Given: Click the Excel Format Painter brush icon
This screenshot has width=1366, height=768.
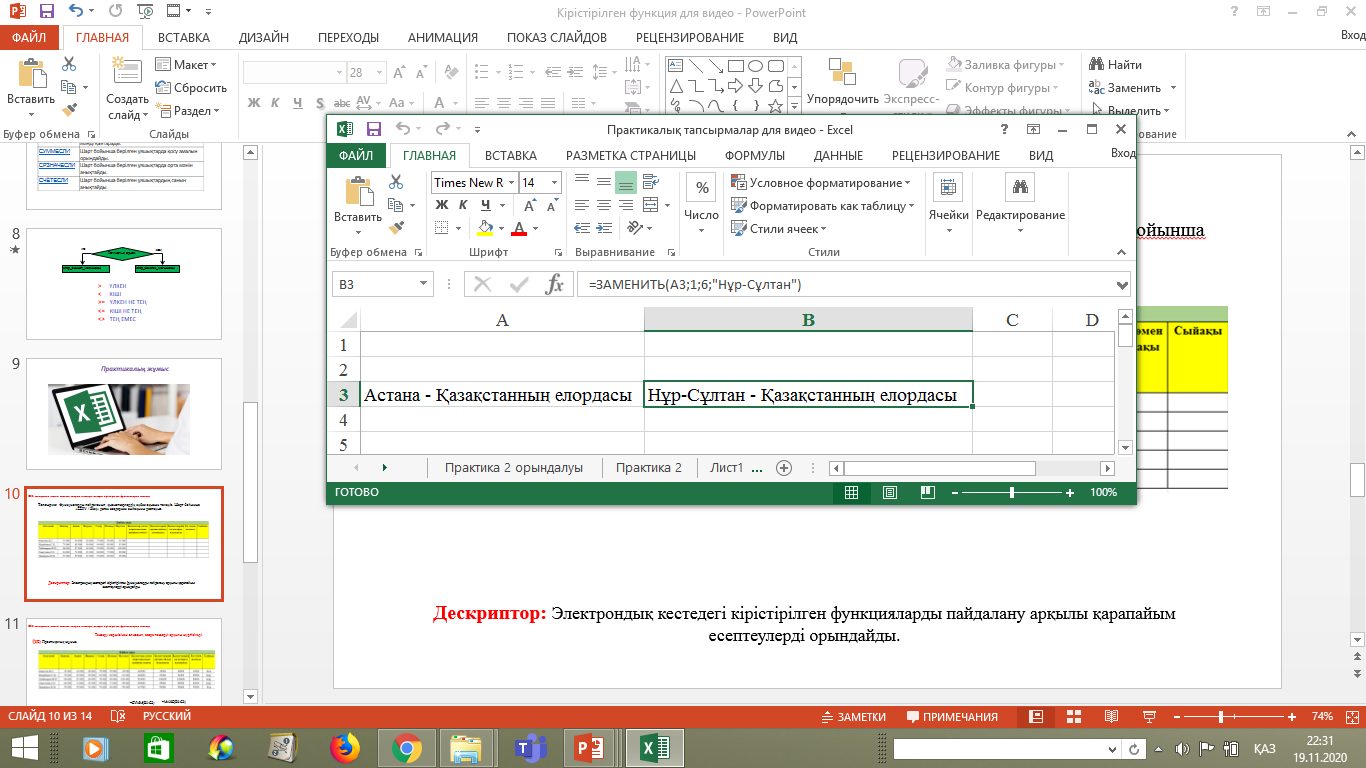Looking at the screenshot, I should click(396, 227).
